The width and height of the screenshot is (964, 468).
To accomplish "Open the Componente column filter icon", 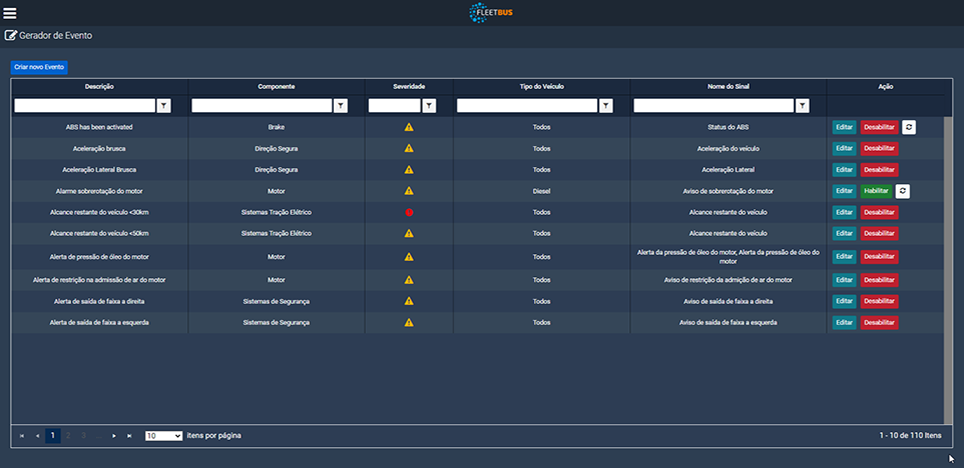I will coord(341,105).
